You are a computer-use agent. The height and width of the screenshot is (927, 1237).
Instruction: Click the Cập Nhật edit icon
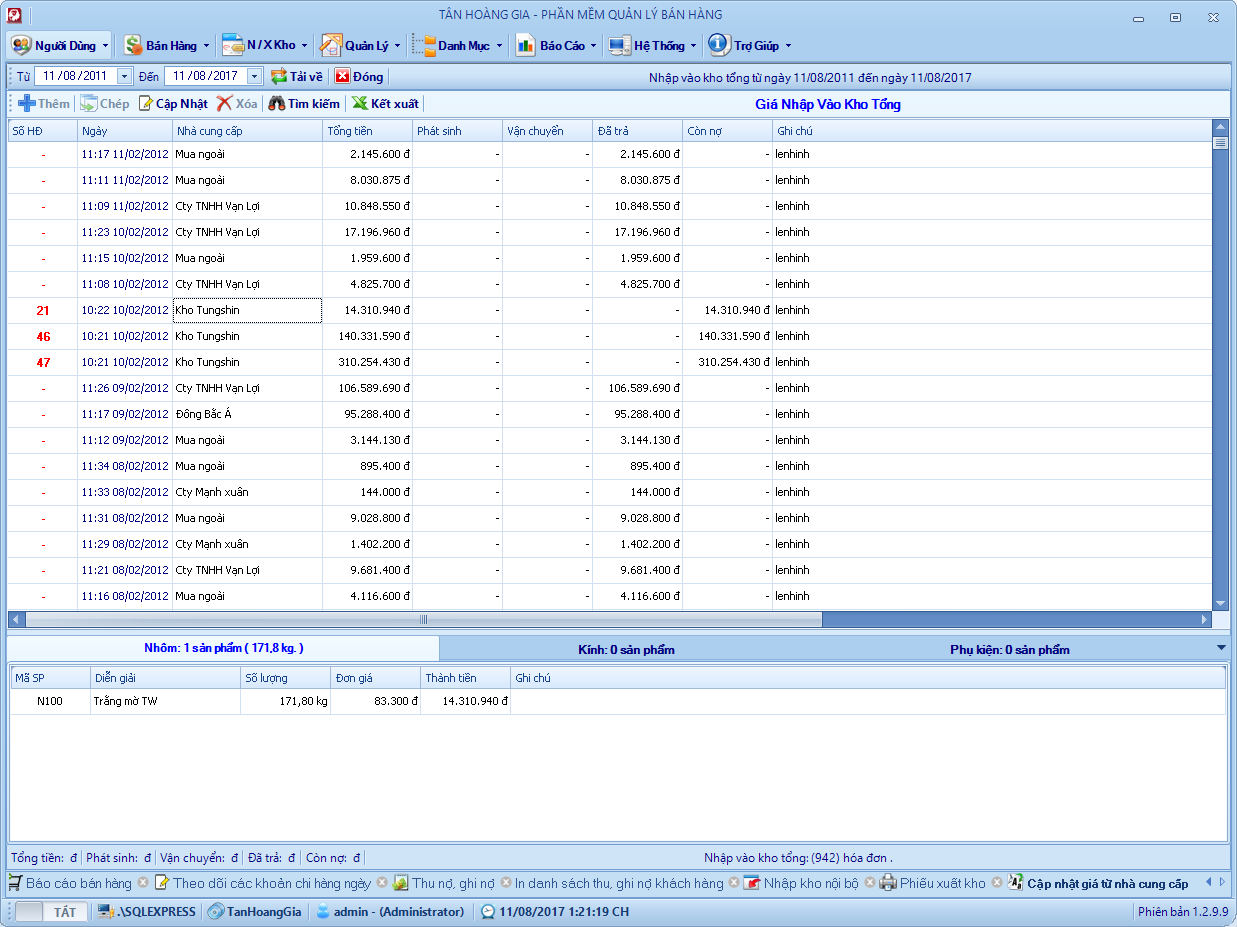pos(146,104)
